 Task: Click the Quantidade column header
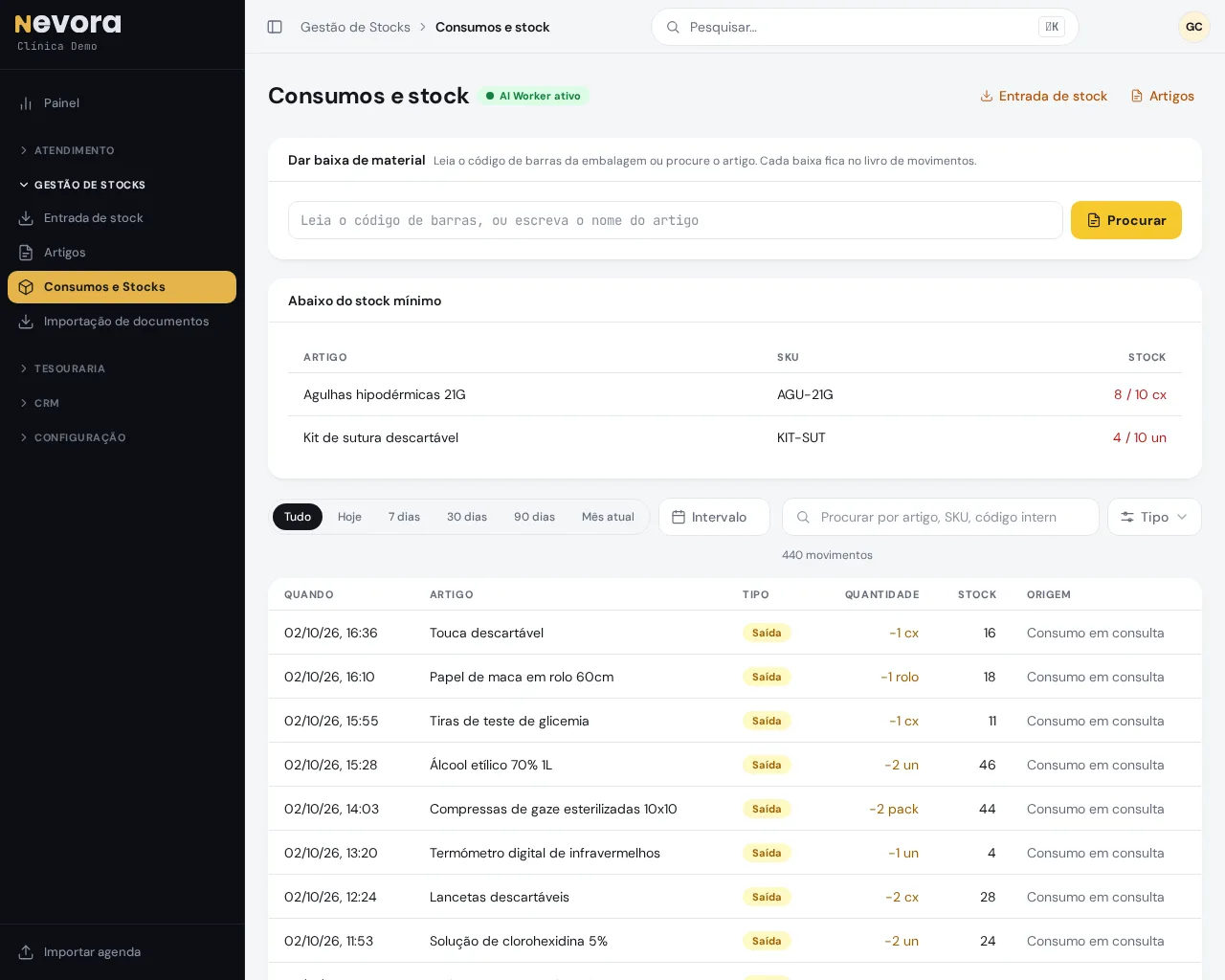tap(881, 594)
